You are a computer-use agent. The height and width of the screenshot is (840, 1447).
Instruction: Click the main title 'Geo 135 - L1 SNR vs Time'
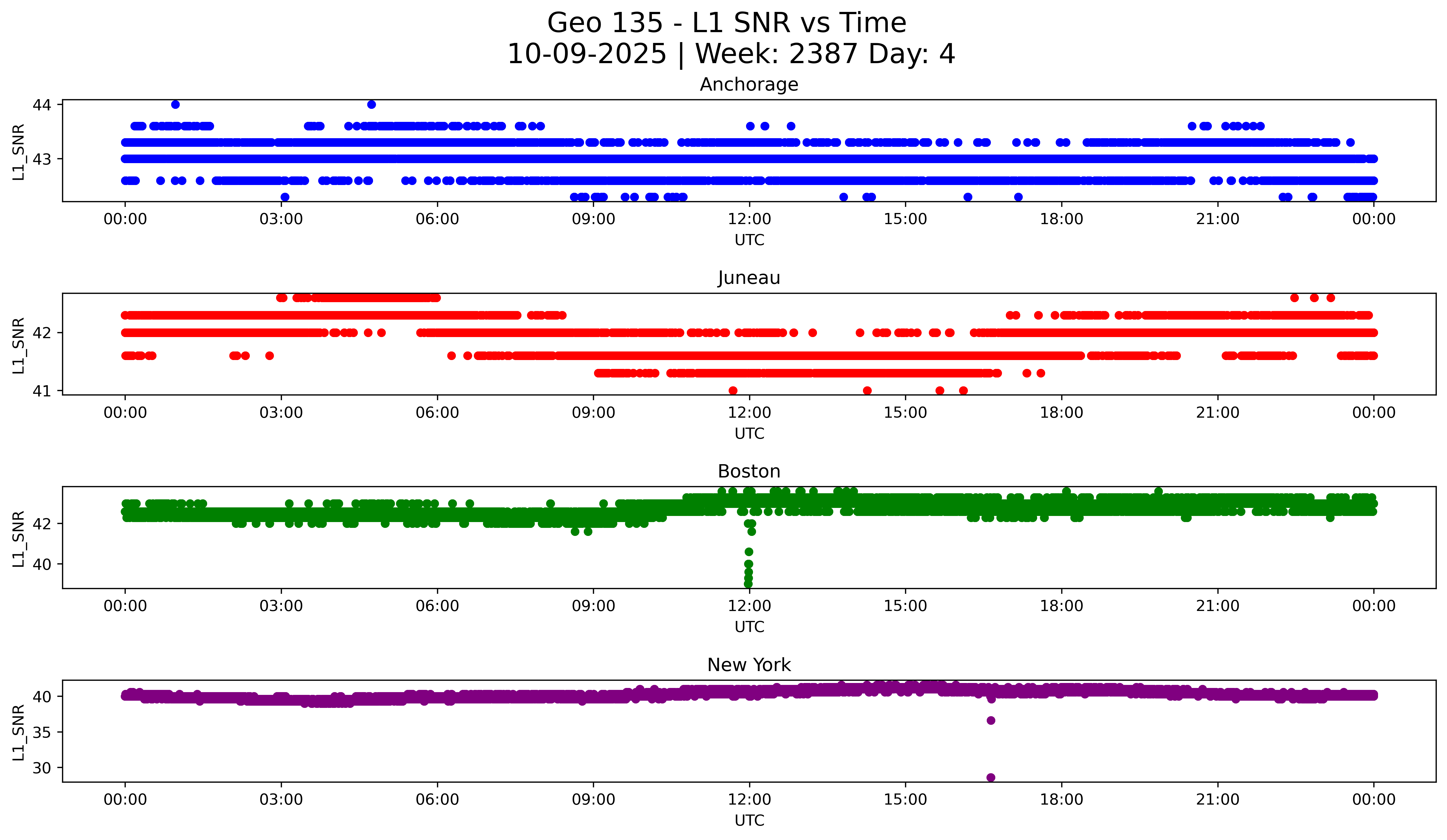(x=726, y=24)
